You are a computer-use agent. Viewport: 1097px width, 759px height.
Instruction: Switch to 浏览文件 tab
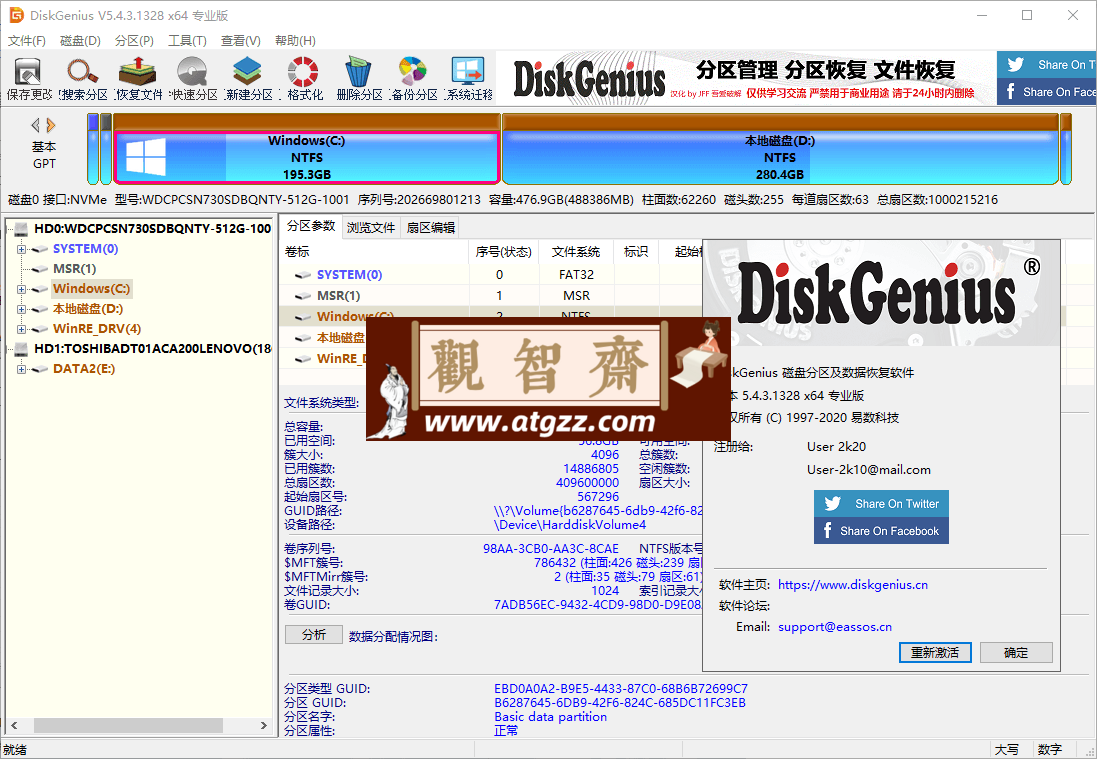(371, 227)
